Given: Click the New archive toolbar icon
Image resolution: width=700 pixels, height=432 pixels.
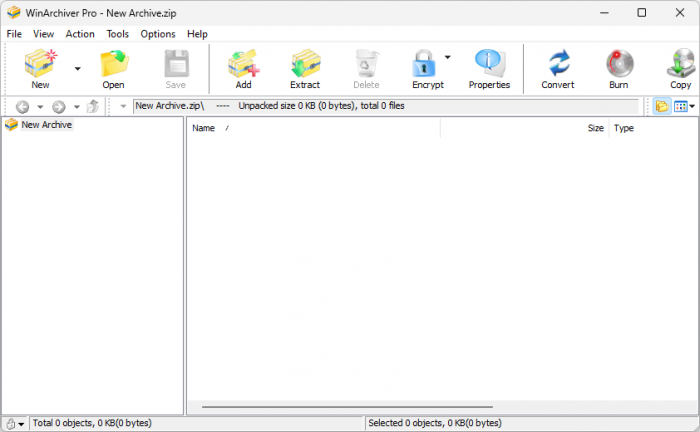Looking at the screenshot, I should (40, 66).
